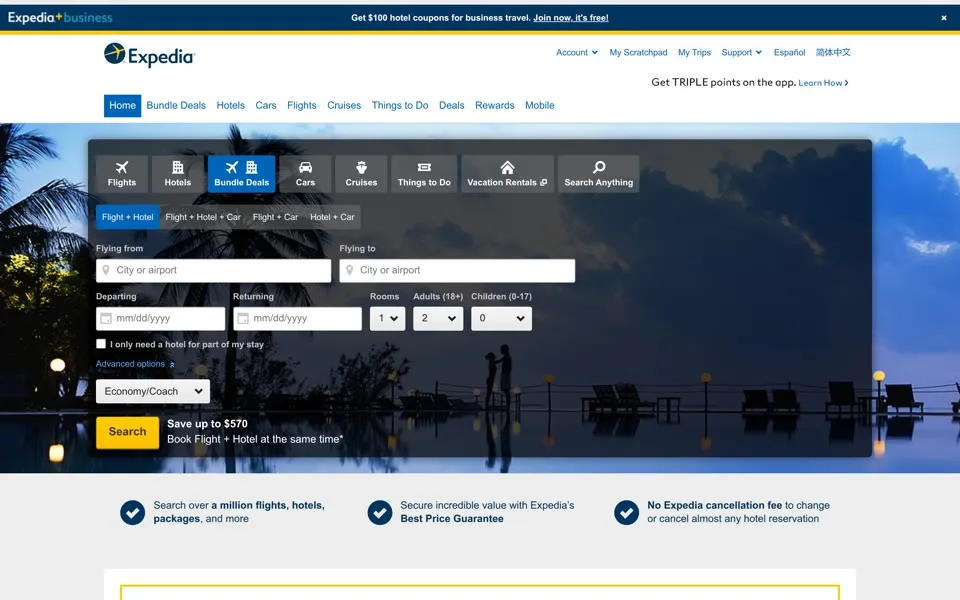This screenshot has height=600, width=960.
Task: Click location pin in Flying from field
Action: (106, 270)
